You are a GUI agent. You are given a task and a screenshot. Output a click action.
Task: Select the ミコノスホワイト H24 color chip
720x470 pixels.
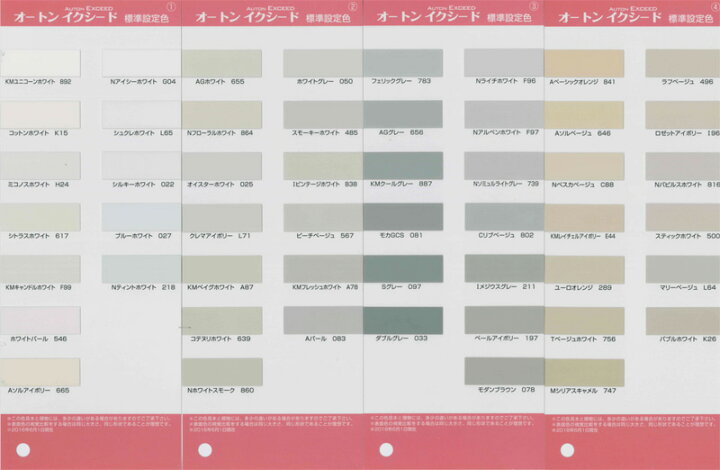tap(40, 166)
